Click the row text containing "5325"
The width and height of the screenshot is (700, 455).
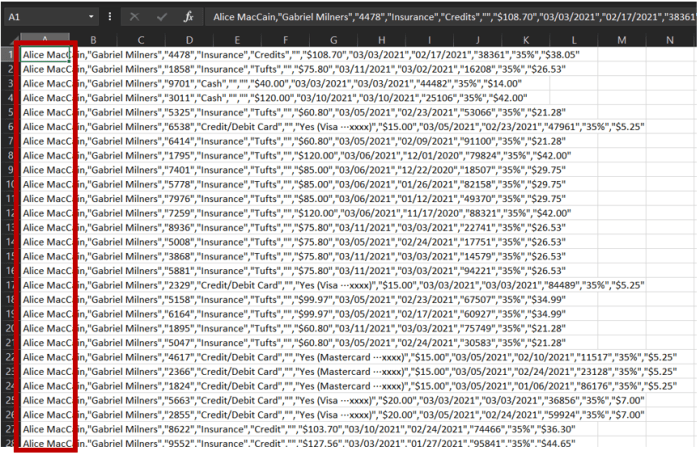(x=294, y=113)
